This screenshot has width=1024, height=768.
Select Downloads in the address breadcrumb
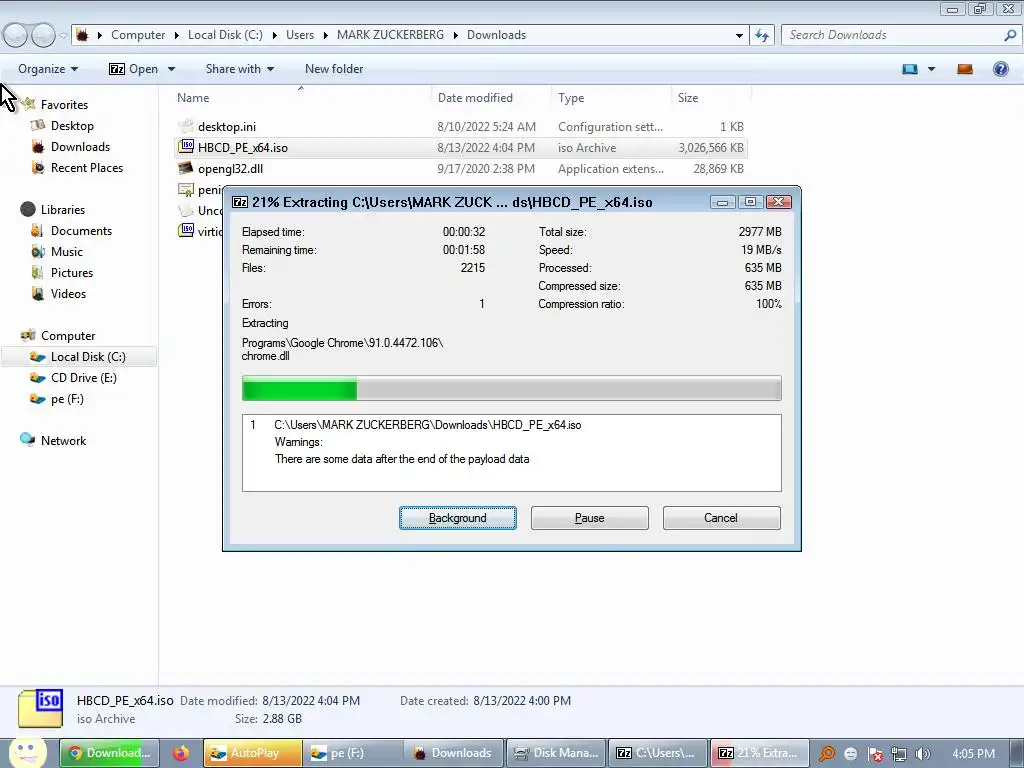(x=496, y=35)
